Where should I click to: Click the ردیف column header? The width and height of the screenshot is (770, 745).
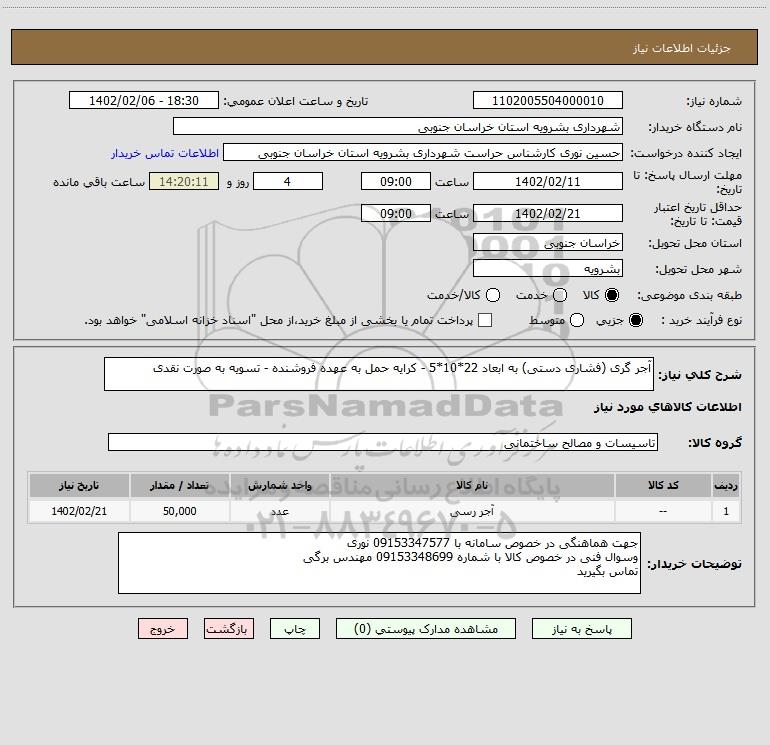pos(726,485)
